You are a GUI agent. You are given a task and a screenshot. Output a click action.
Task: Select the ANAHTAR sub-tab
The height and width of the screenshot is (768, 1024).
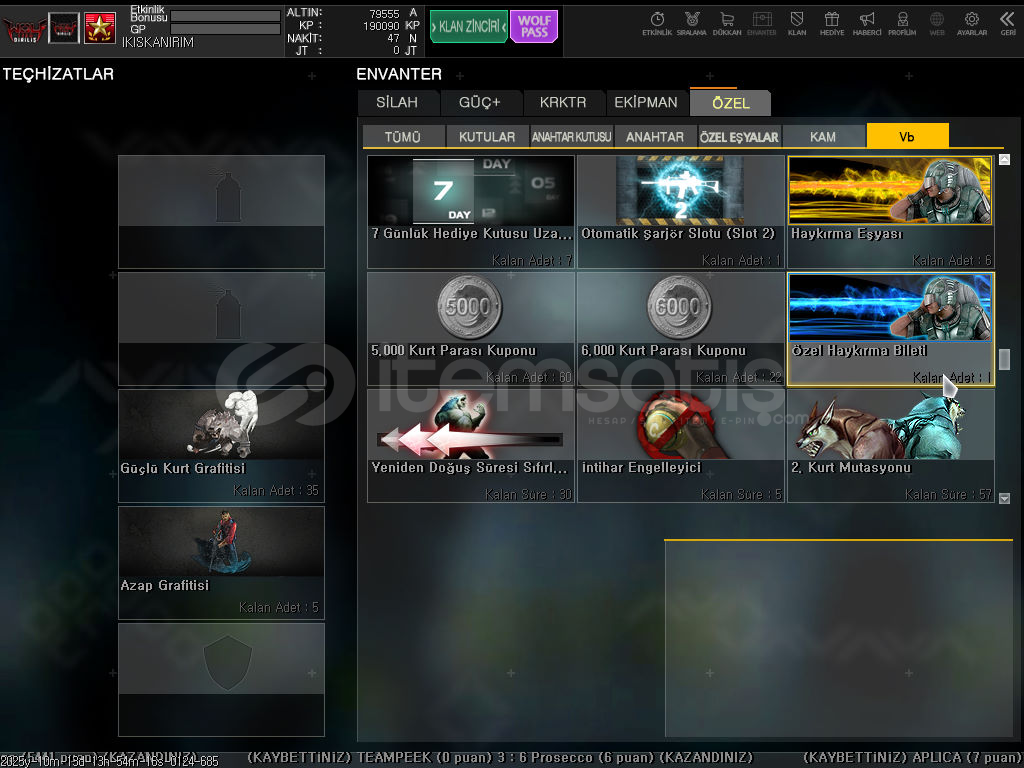coord(655,136)
